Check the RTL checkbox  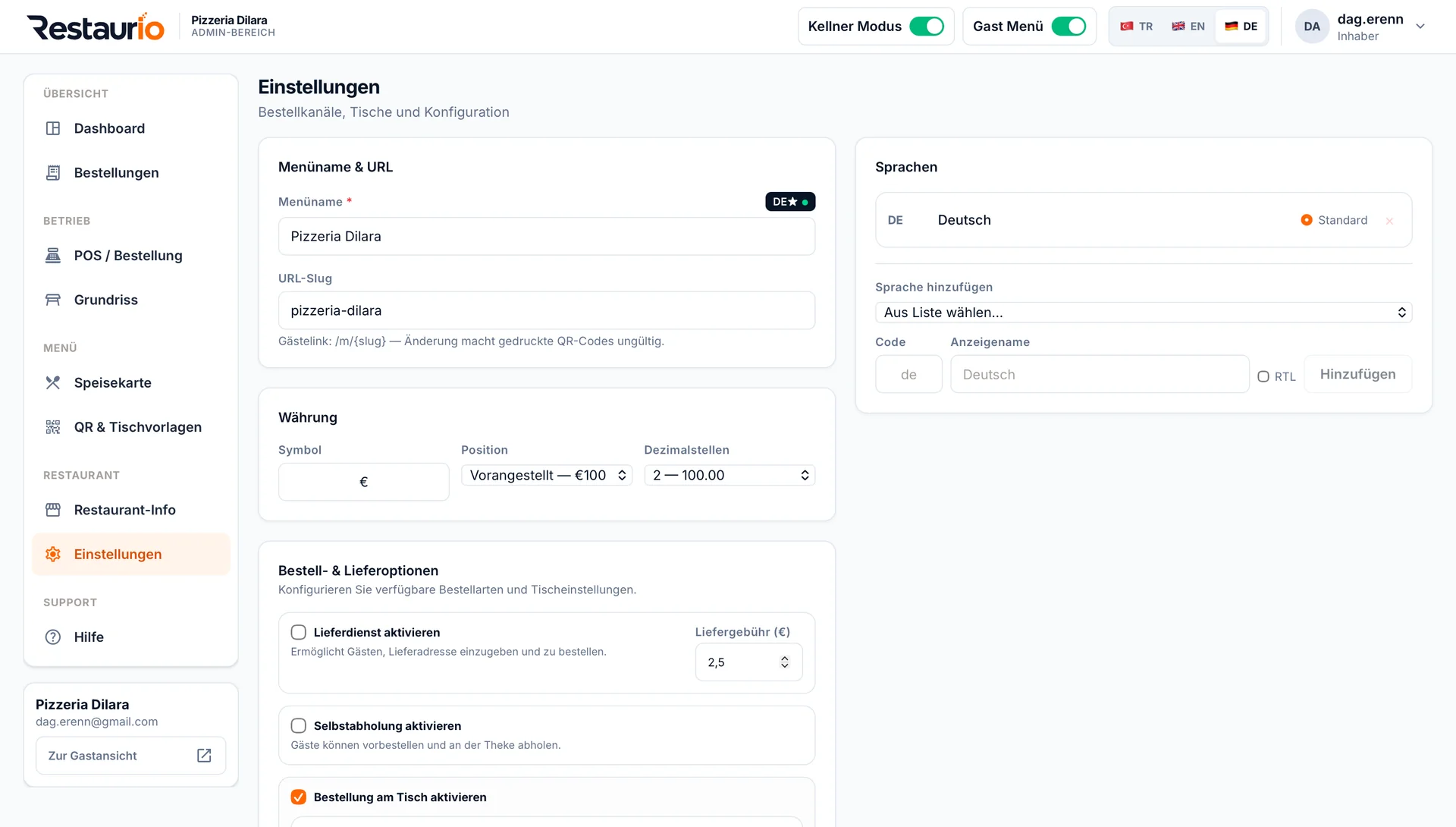(1263, 376)
